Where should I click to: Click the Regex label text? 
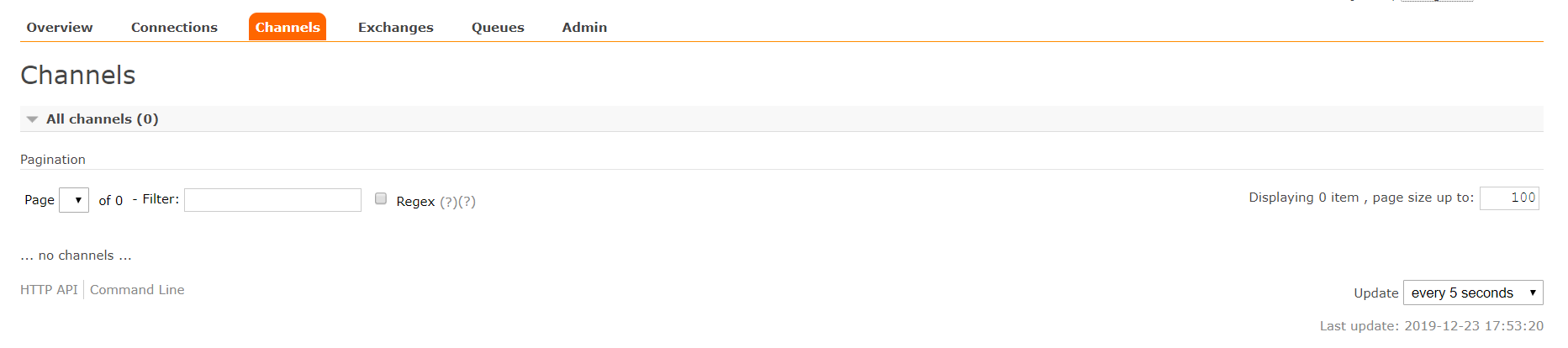(x=415, y=202)
